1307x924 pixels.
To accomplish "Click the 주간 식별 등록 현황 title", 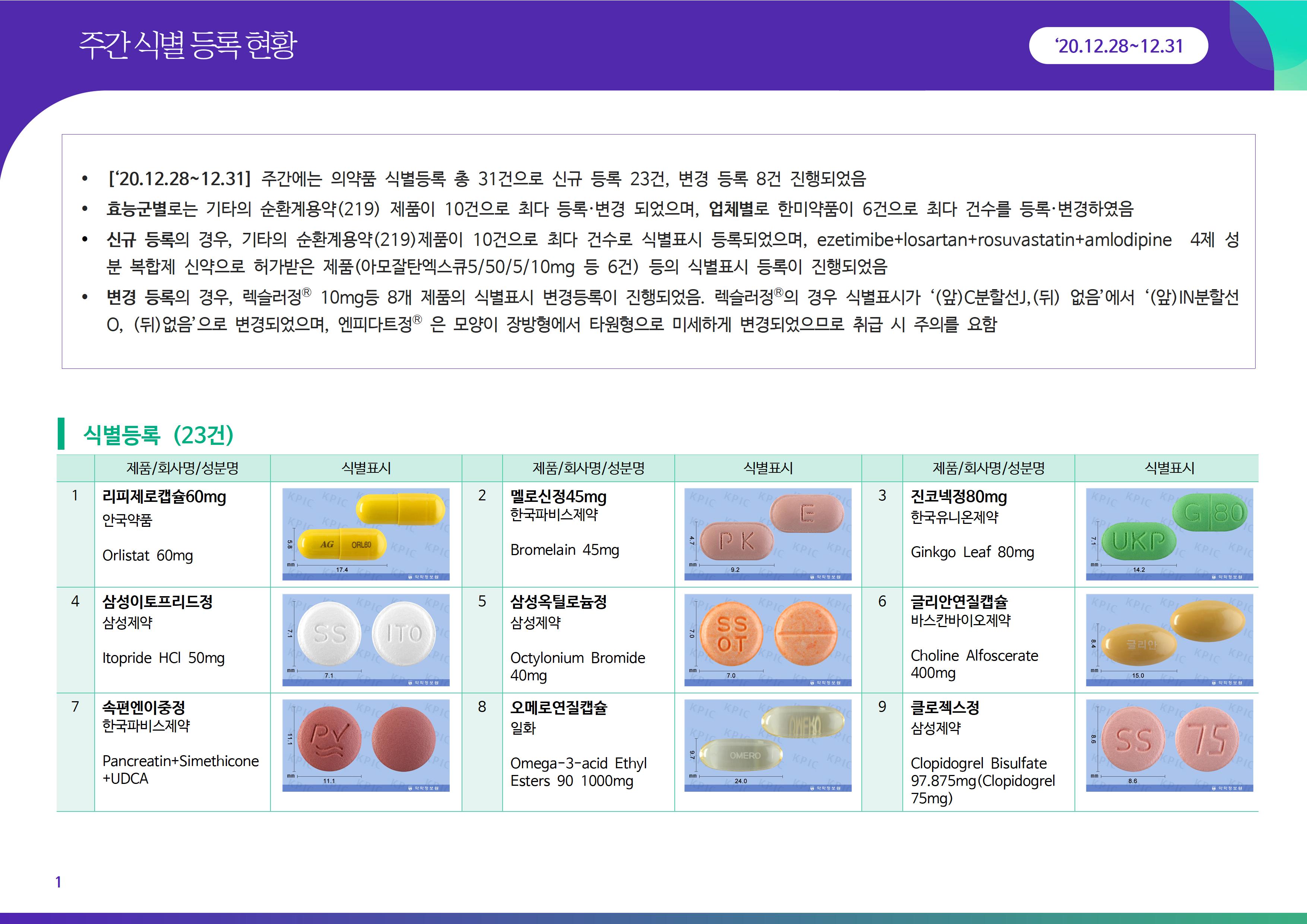I will (188, 45).
